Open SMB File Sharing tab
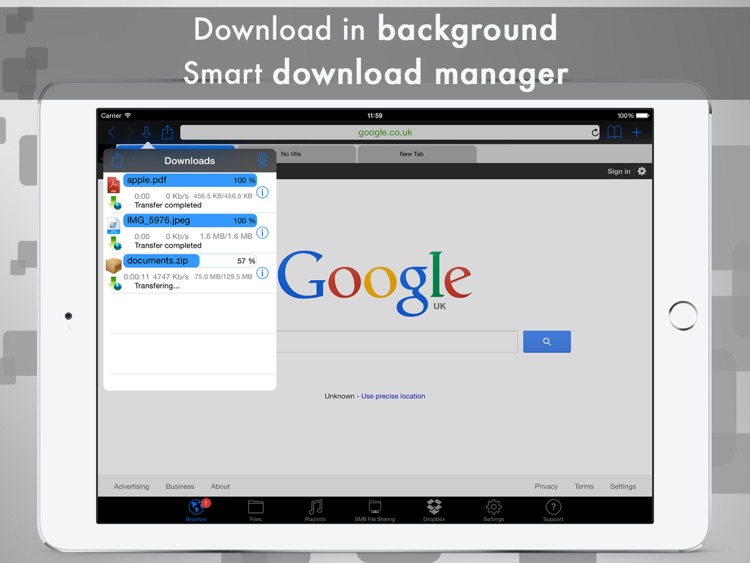 click(375, 510)
